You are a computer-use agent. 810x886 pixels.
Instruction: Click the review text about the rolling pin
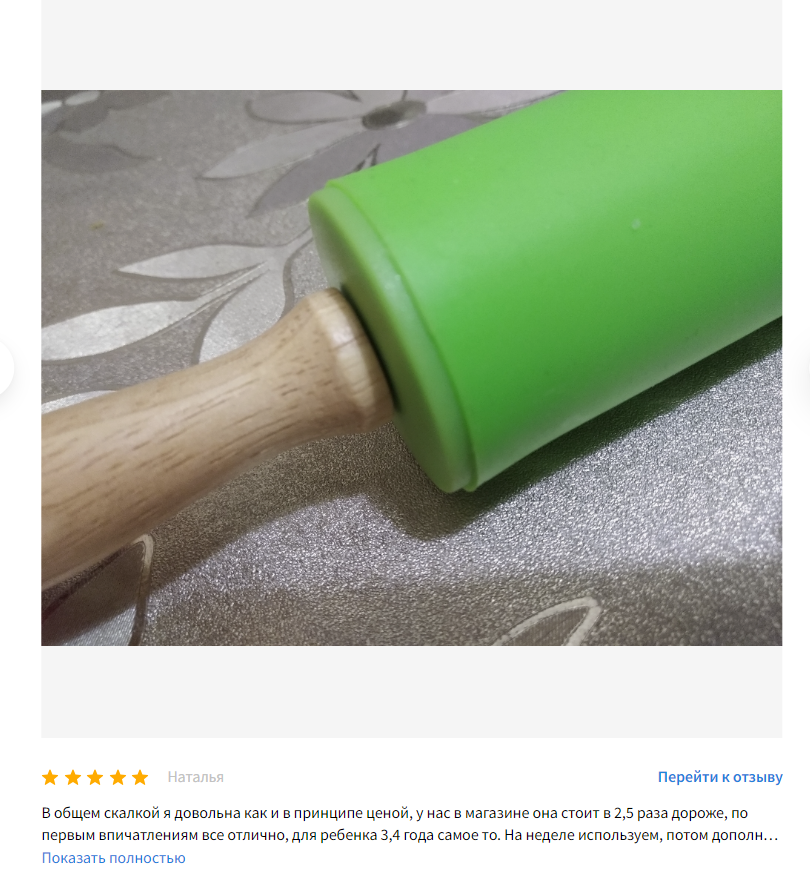coord(395,813)
